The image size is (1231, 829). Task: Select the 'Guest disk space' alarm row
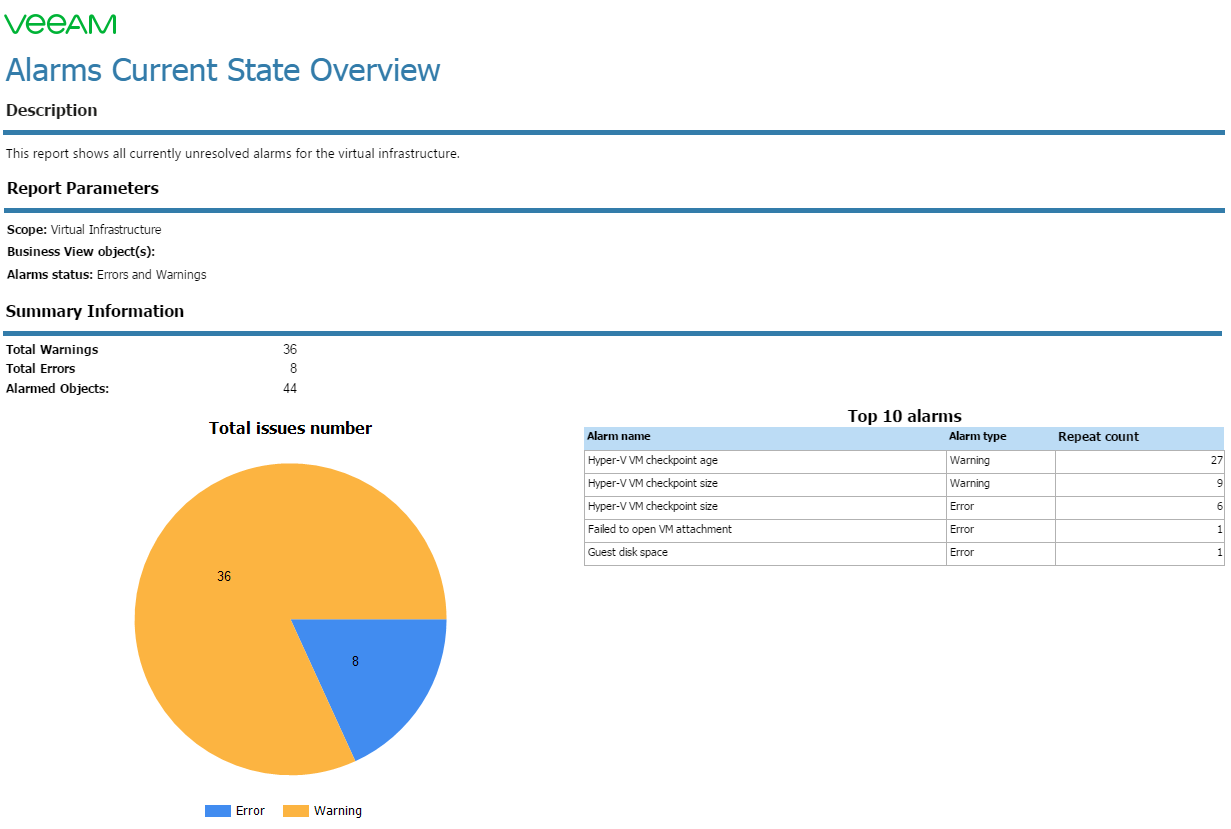click(904, 553)
